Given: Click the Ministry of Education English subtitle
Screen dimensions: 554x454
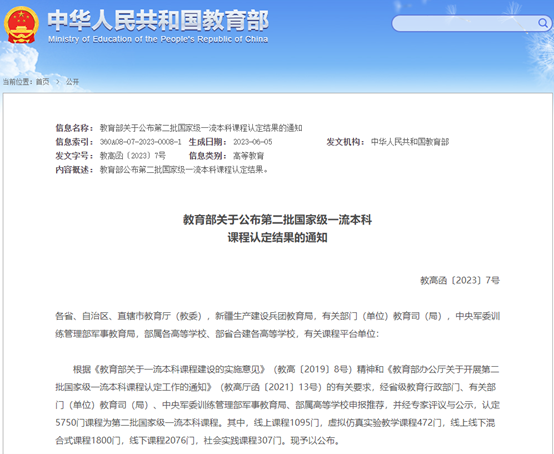Looking at the screenshot, I should [158, 39].
